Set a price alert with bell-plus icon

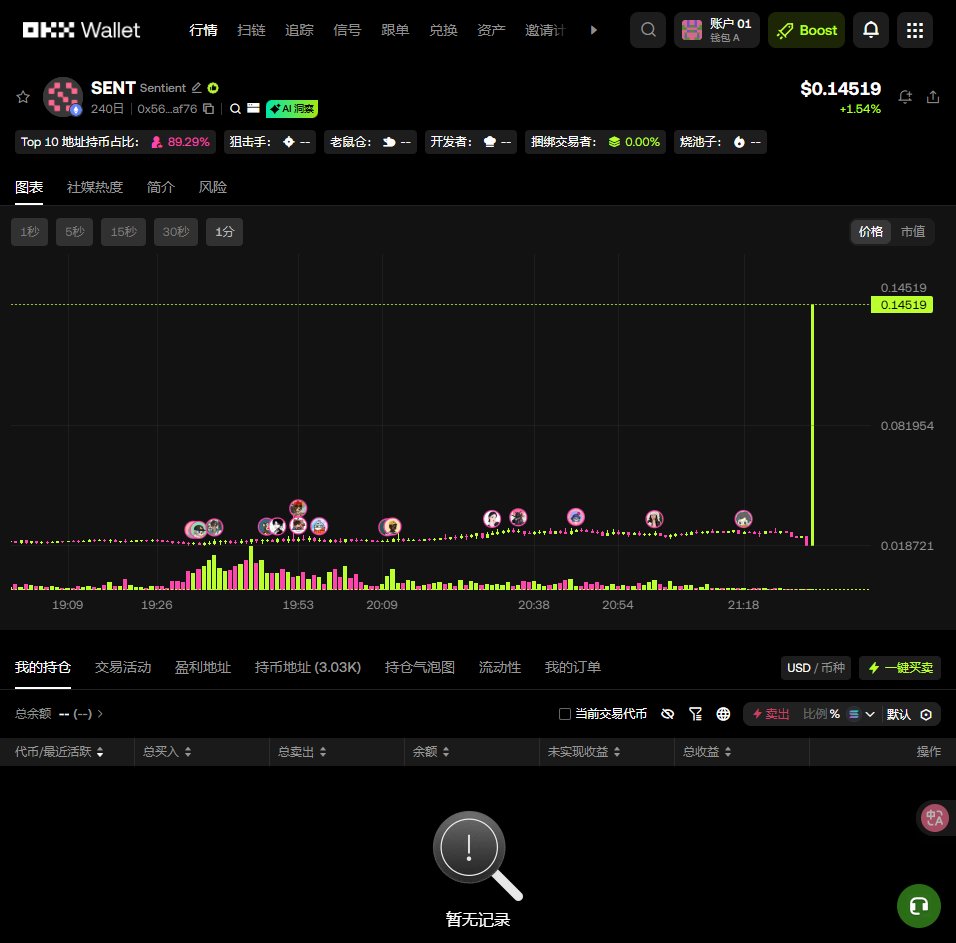pos(905,97)
